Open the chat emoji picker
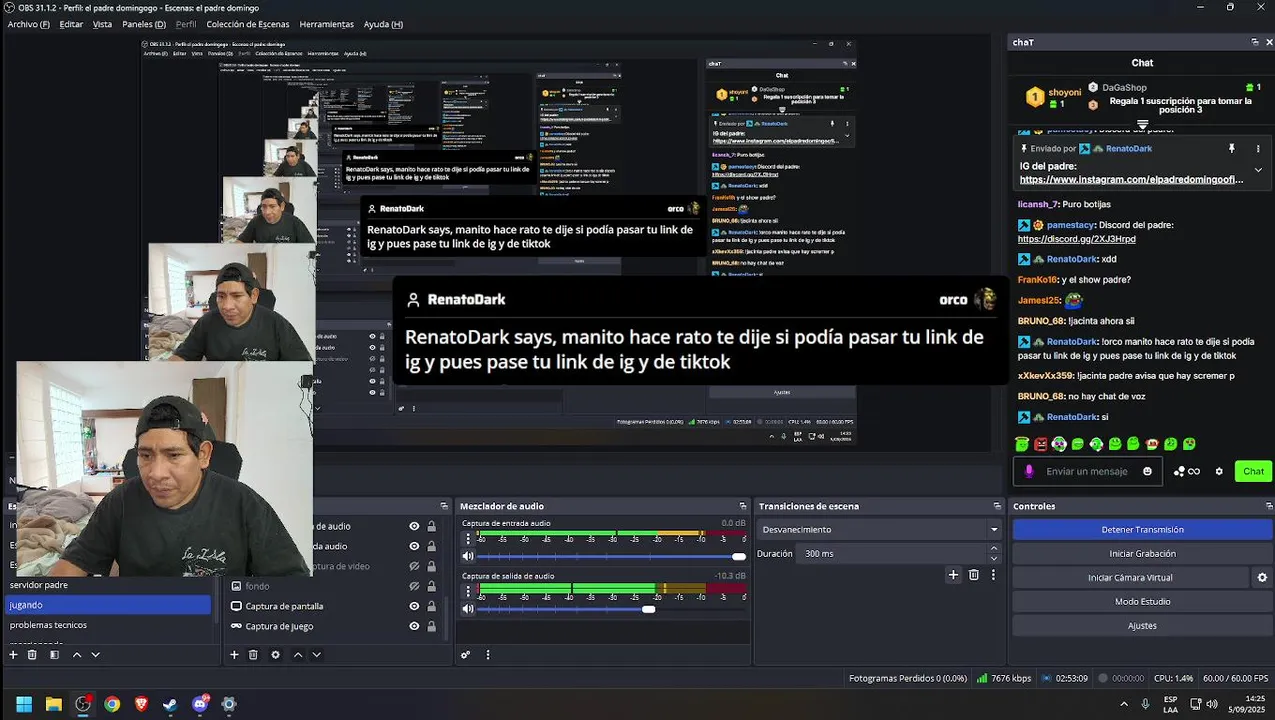1275x720 pixels. click(x=1147, y=472)
